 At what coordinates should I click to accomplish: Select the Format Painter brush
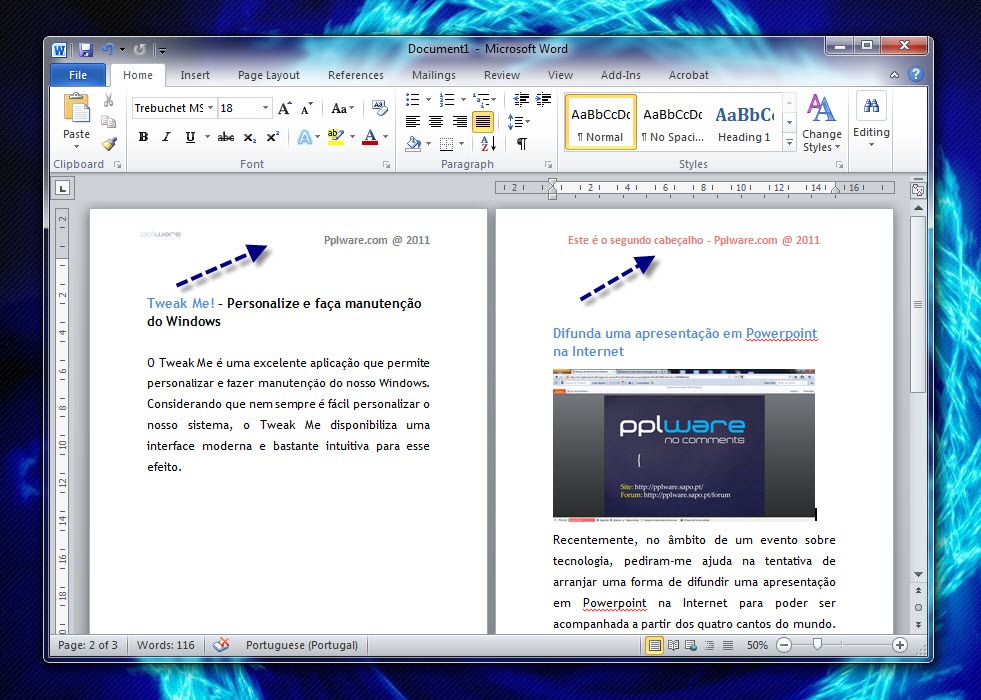109,144
